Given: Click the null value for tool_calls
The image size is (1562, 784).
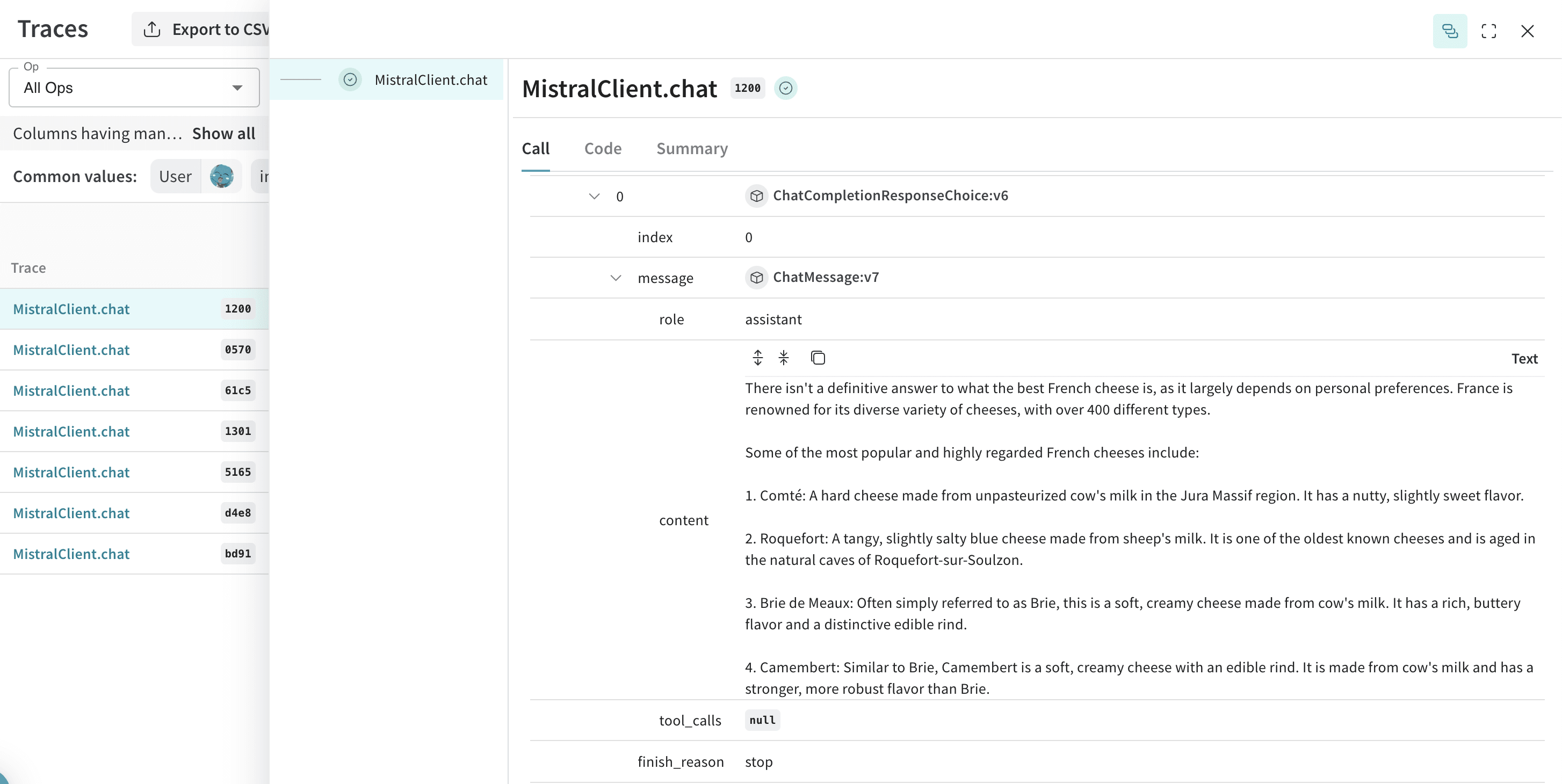Looking at the screenshot, I should (x=762, y=720).
